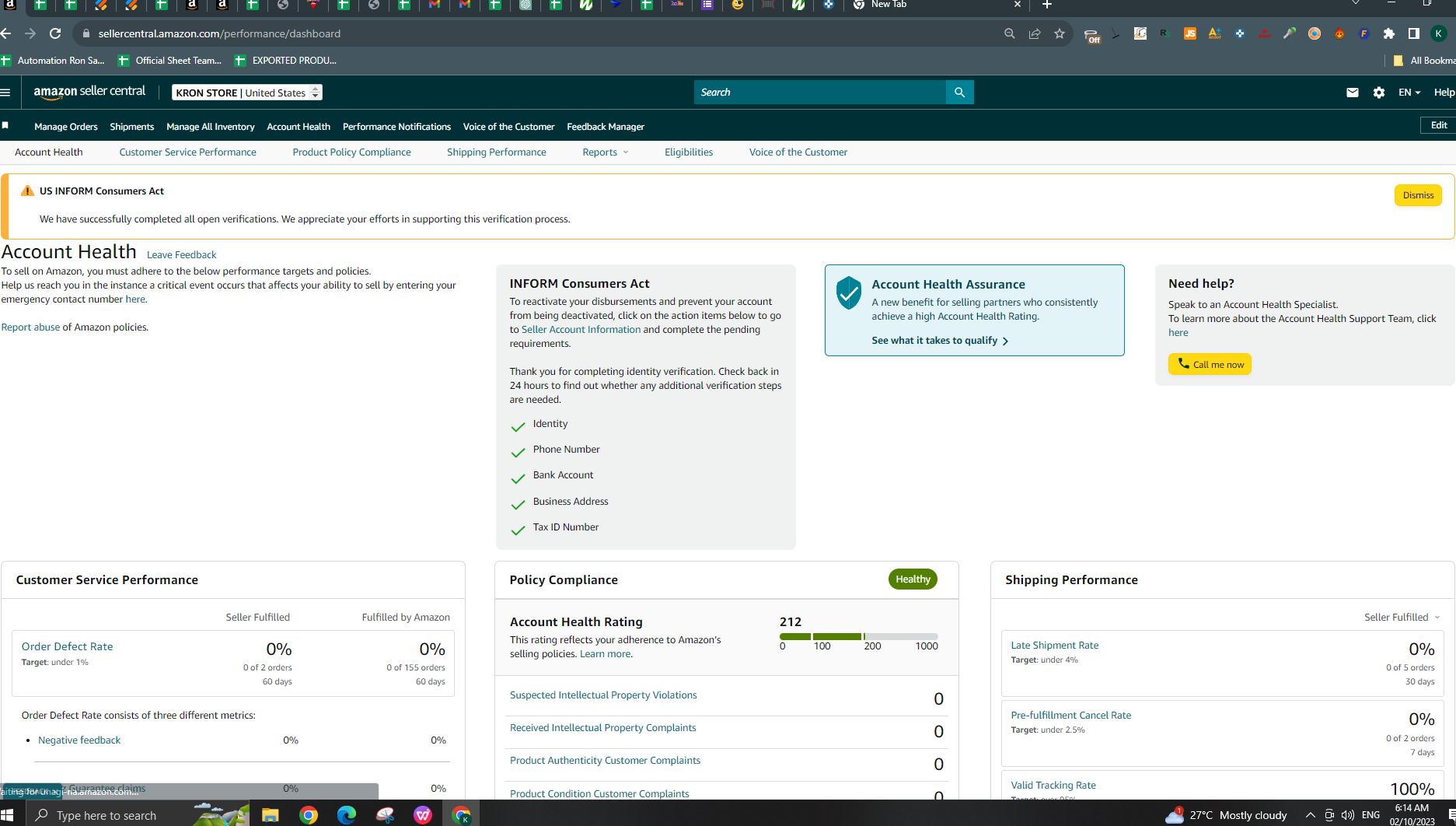
Task: Click the Account Health Rating progress bar
Action: click(859, 636)
